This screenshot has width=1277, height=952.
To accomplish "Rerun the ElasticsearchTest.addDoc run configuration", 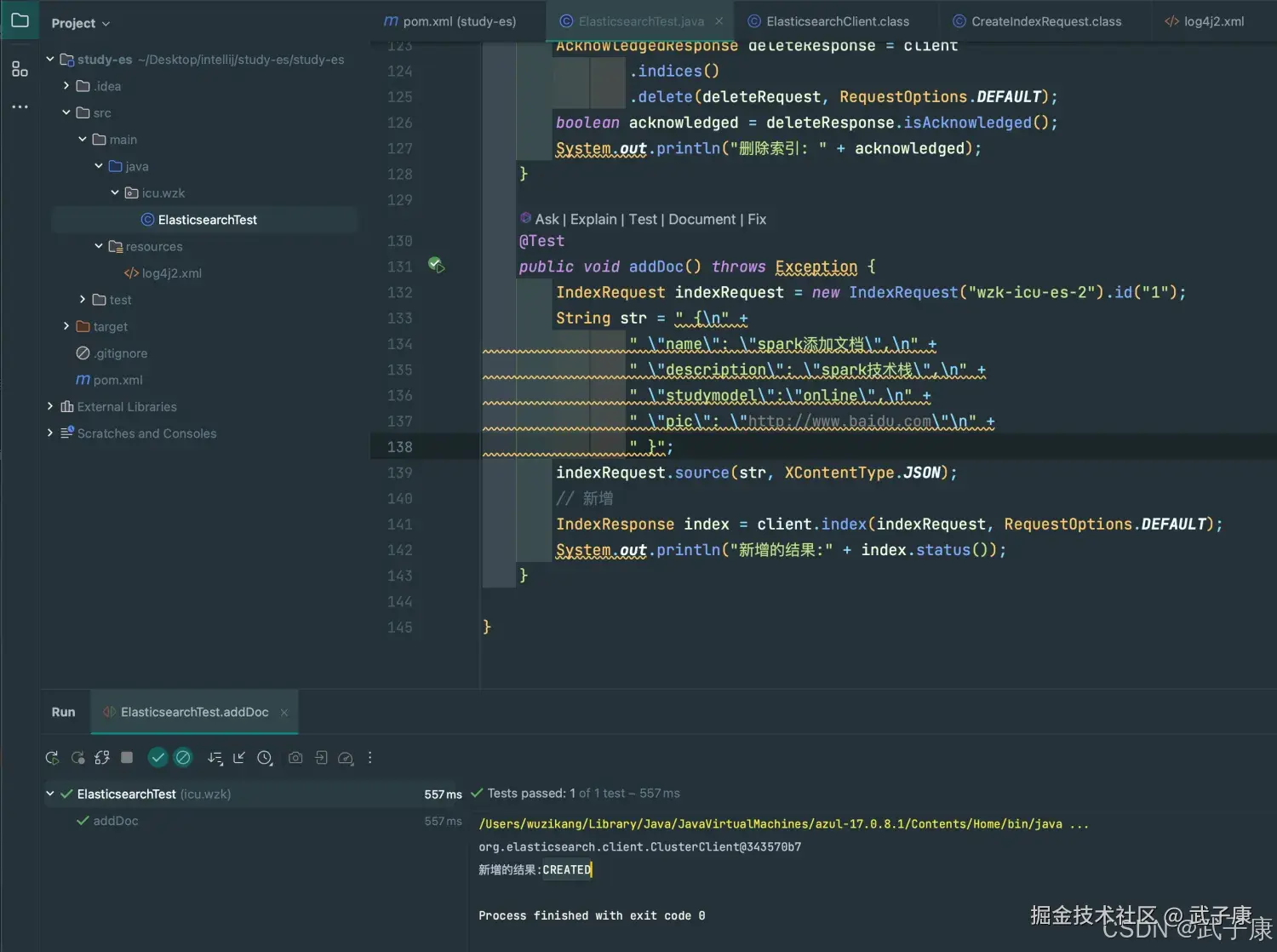I will pyautogui.click(x=51, y=757).
